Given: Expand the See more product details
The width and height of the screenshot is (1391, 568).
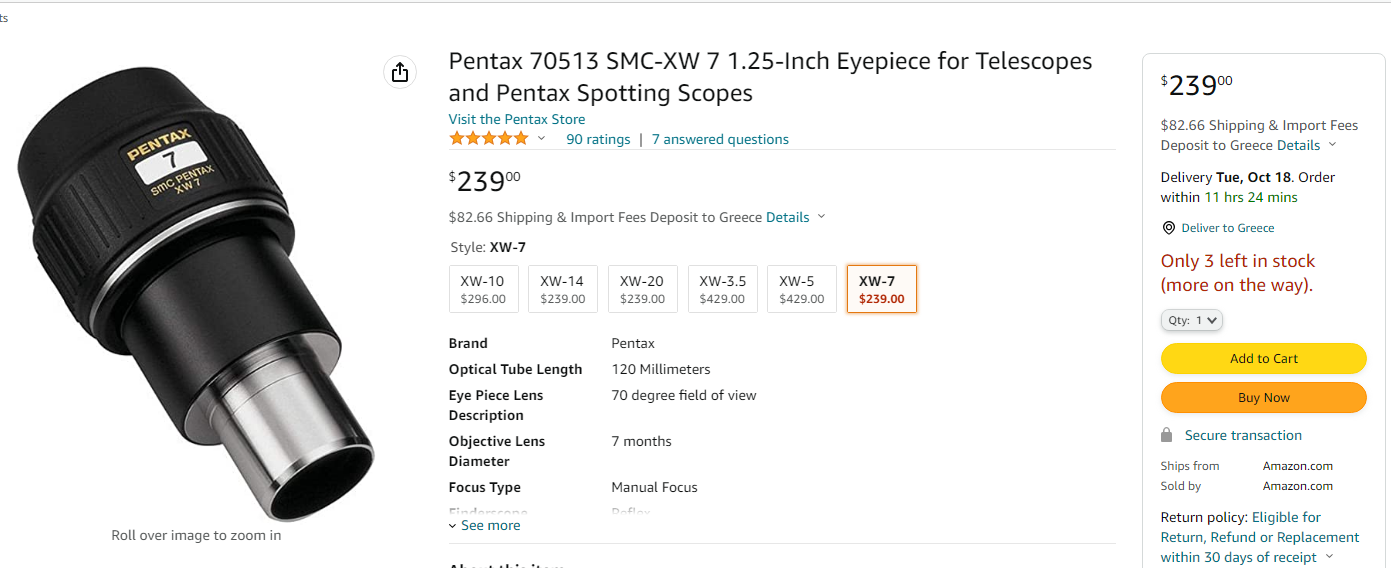Looking at the screenshot, I should 484,525.
